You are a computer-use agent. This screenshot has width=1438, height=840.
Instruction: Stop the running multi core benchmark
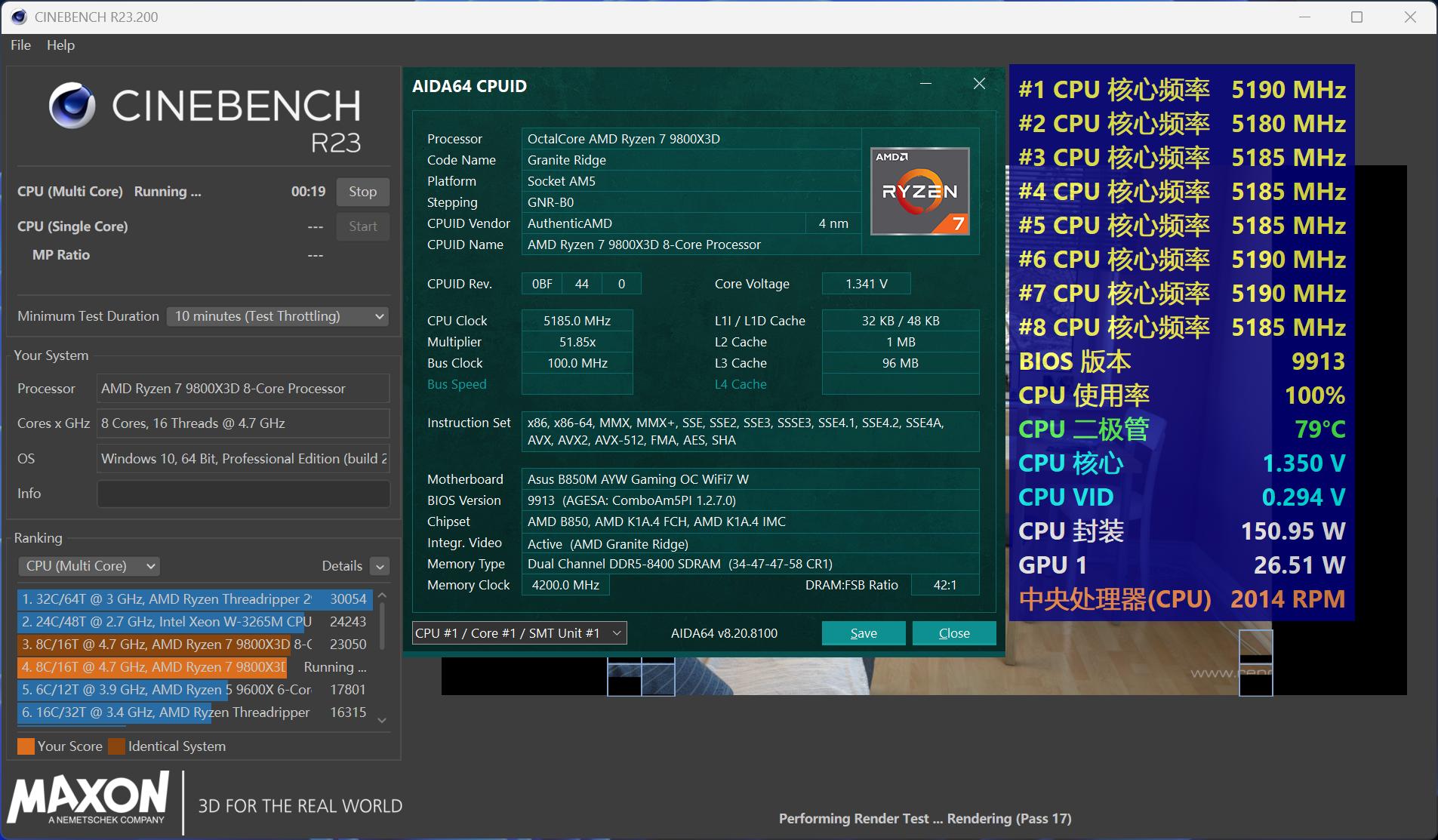click(362, 192)
